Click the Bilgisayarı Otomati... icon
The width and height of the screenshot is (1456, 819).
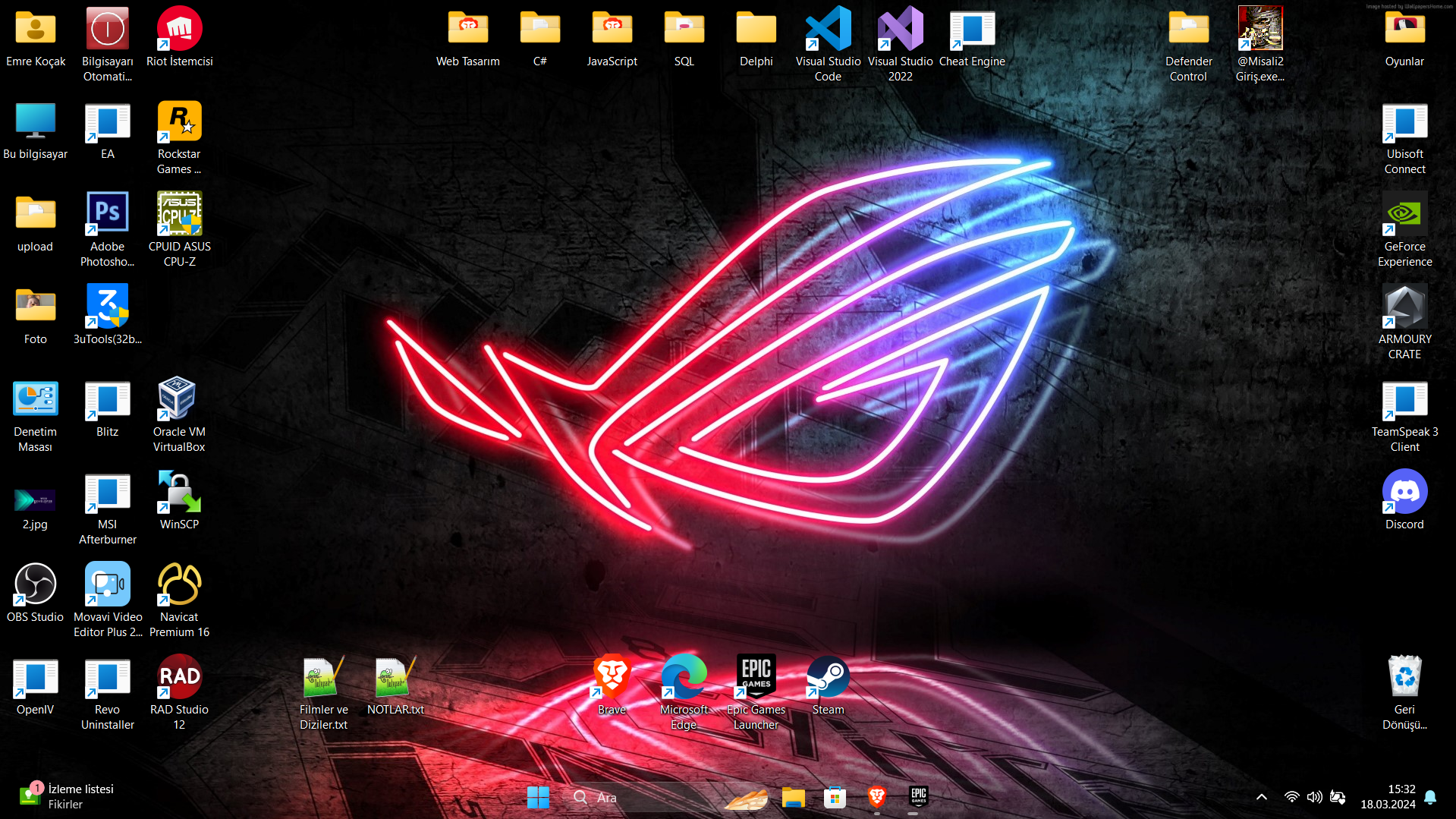pos(108,46)
